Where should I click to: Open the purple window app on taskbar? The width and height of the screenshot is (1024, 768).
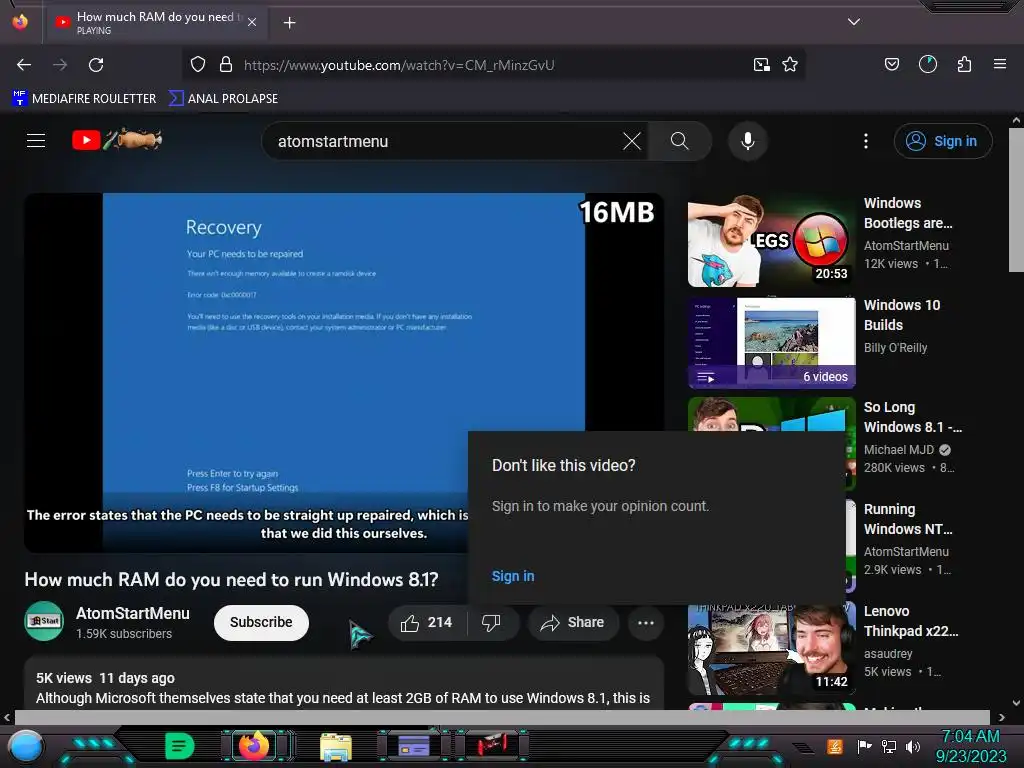click(x=413, y=746)
